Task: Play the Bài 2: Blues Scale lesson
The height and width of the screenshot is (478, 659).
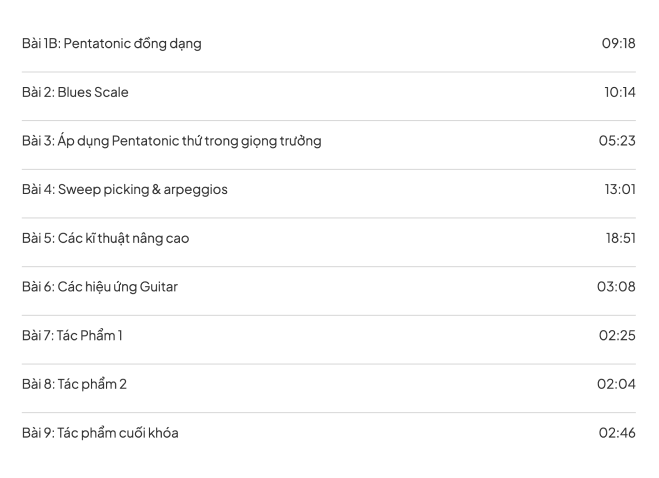Action: coord(75,93)
